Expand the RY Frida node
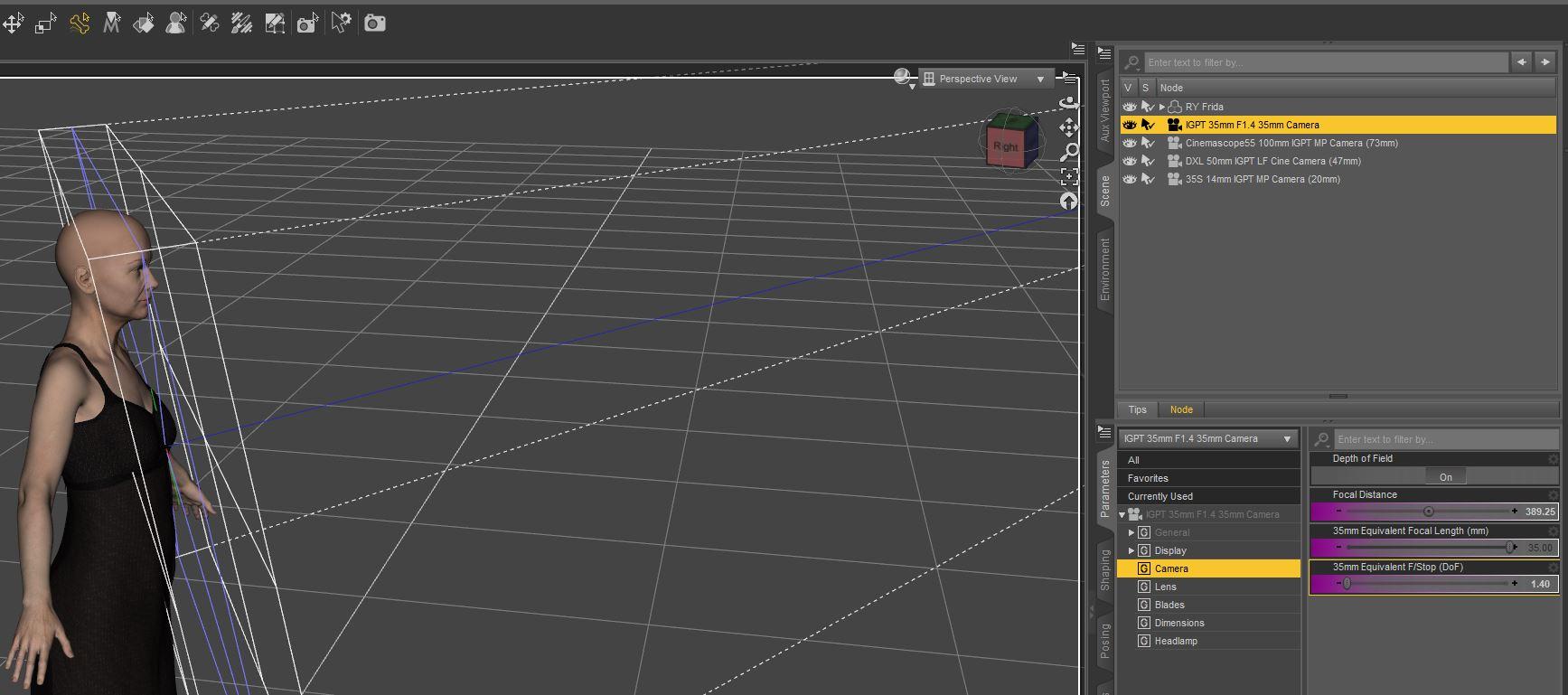Screen dimensions: 1568x695 [1162, 107]
